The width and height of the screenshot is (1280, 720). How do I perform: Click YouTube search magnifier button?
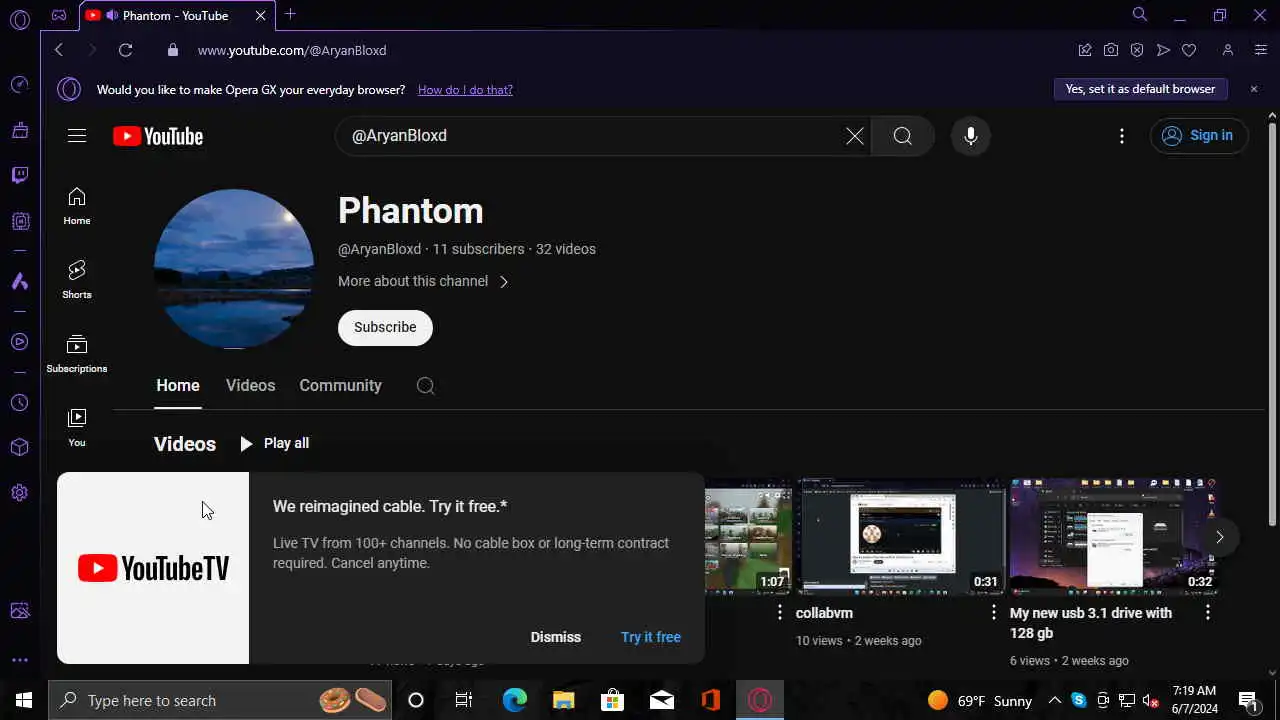(902, 136)
